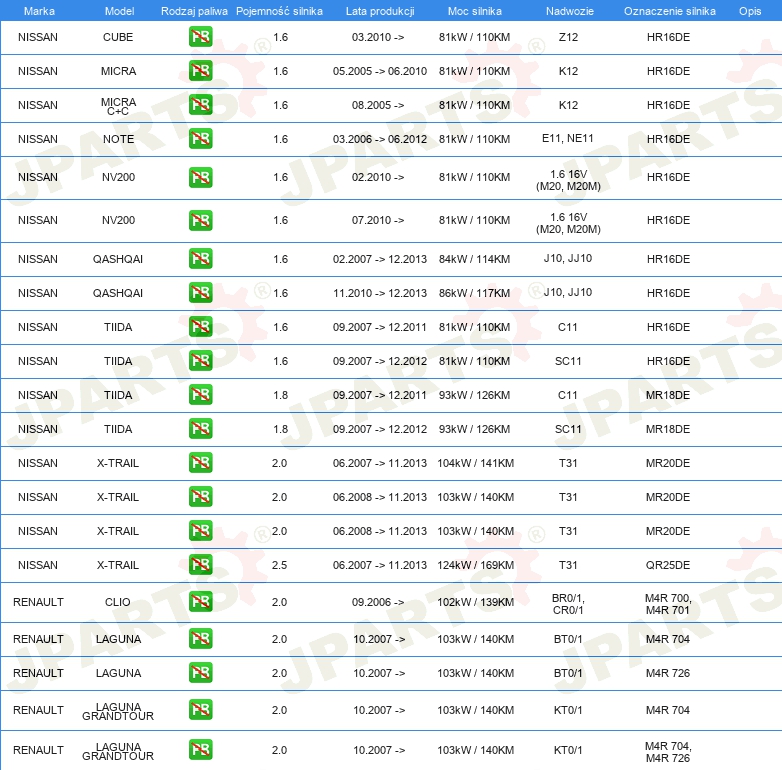The image size is (782, 770).
Task: Select the BR0/1, CR0/1 body cell
Action: 568,604
